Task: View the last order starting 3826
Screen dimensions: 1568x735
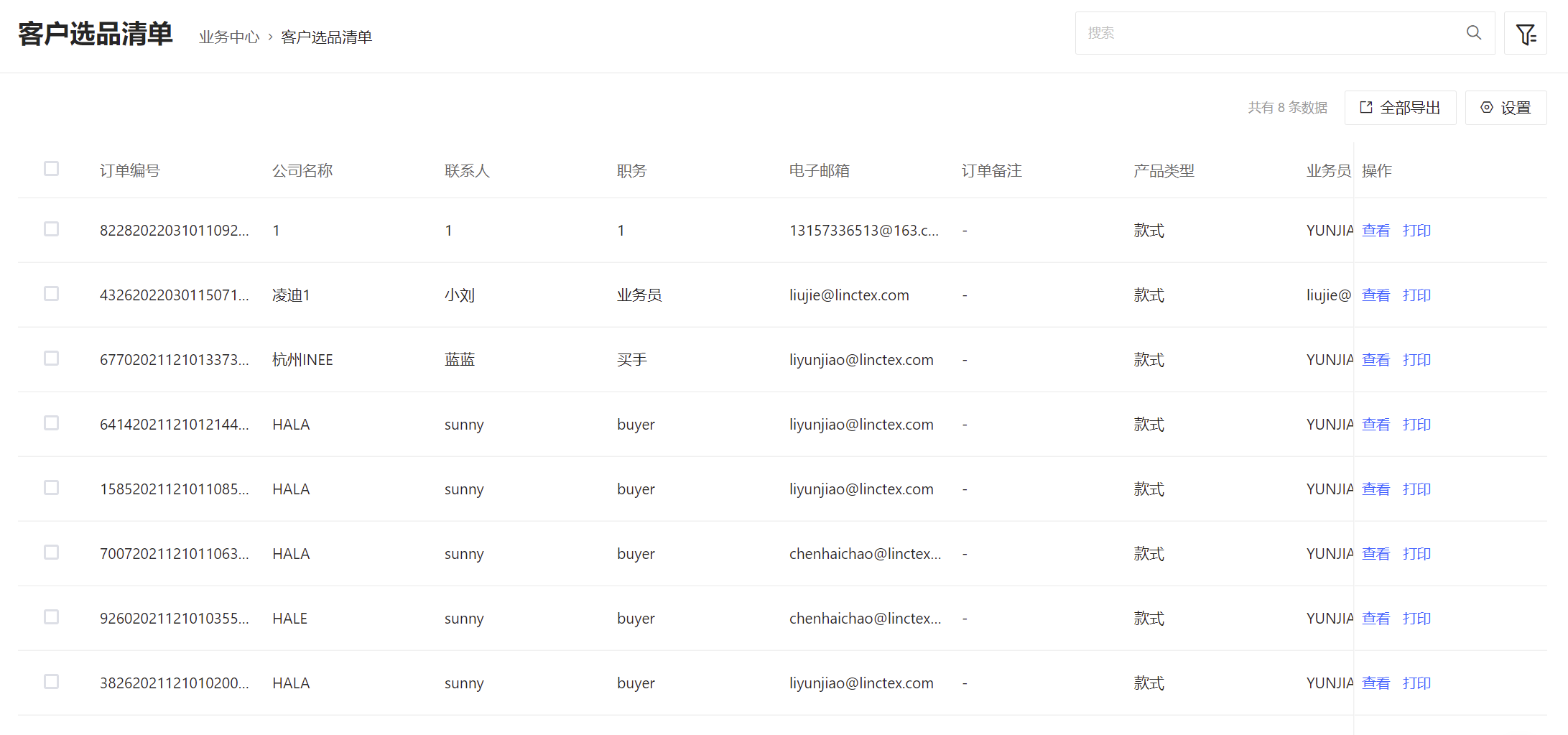Action: click(1376, 683)
